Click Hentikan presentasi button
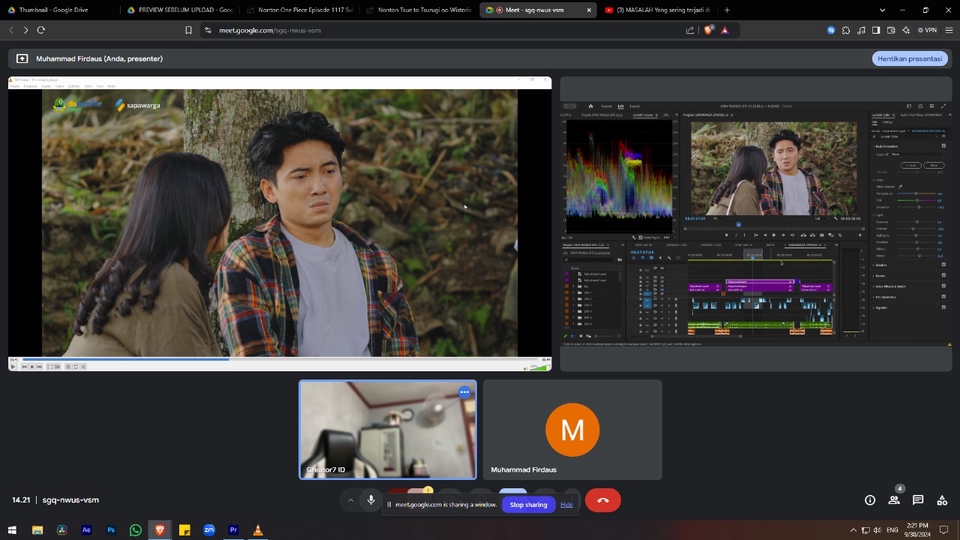 pyautogui.click(x=910, y=59)
